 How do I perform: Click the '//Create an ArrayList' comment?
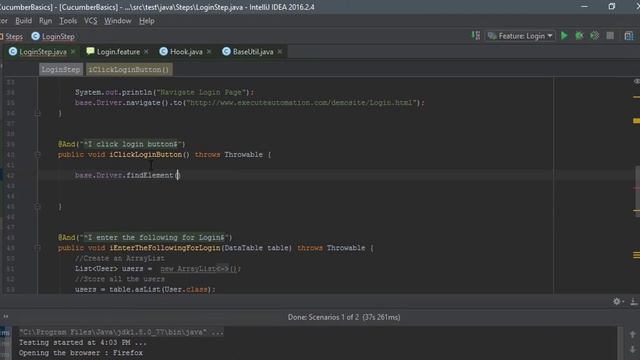click(120, 258)
